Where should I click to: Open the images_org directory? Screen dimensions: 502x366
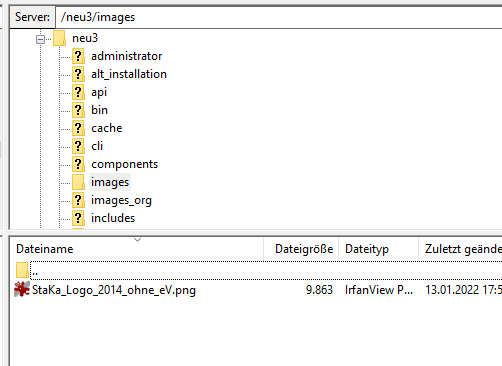[x=121, y=200]
